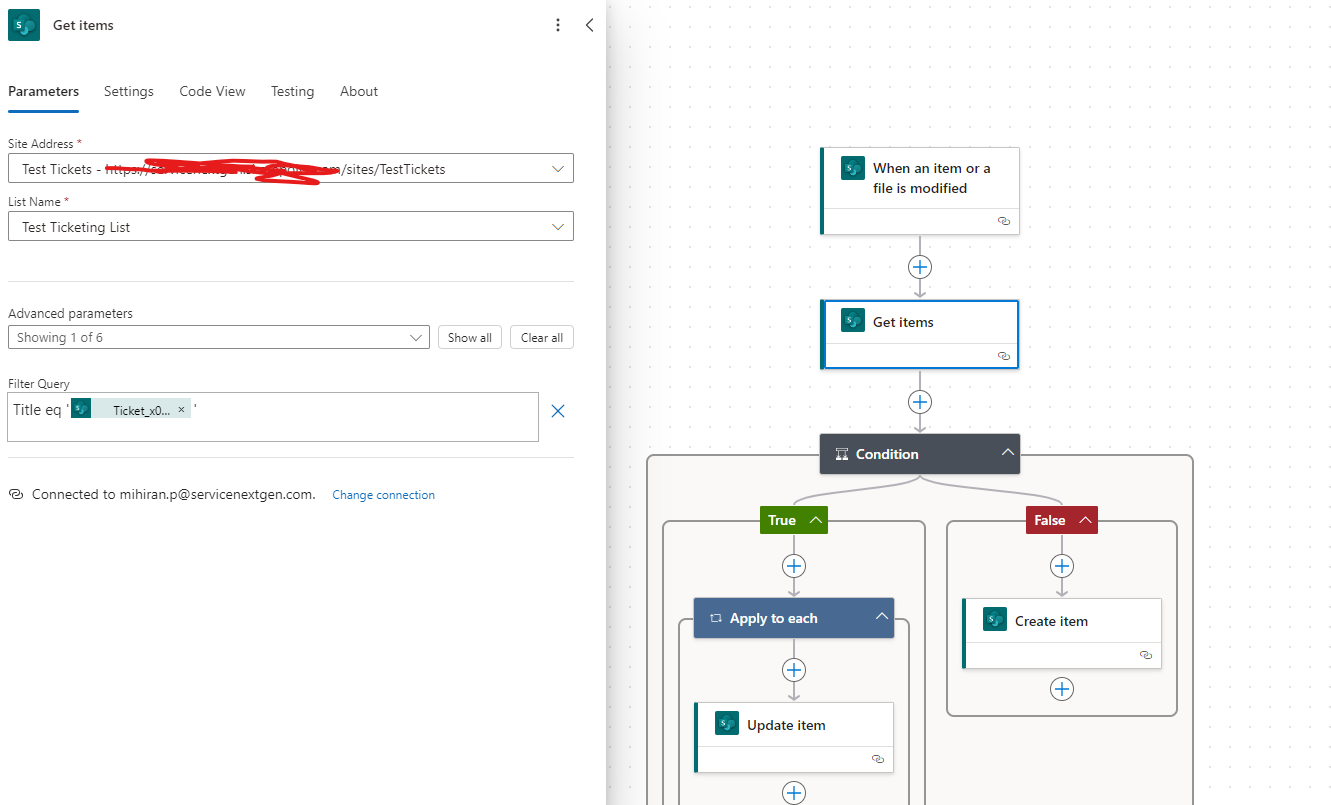Click inside the Filter Query input field
Screen dimensions: 1331x805
coord(273,417)
